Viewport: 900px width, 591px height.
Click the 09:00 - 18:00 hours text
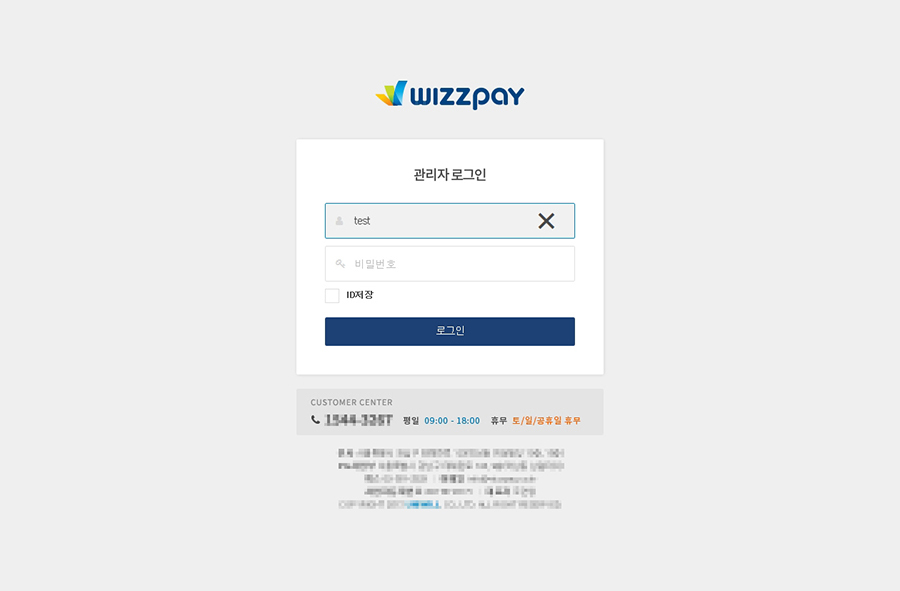click(452, 421)
